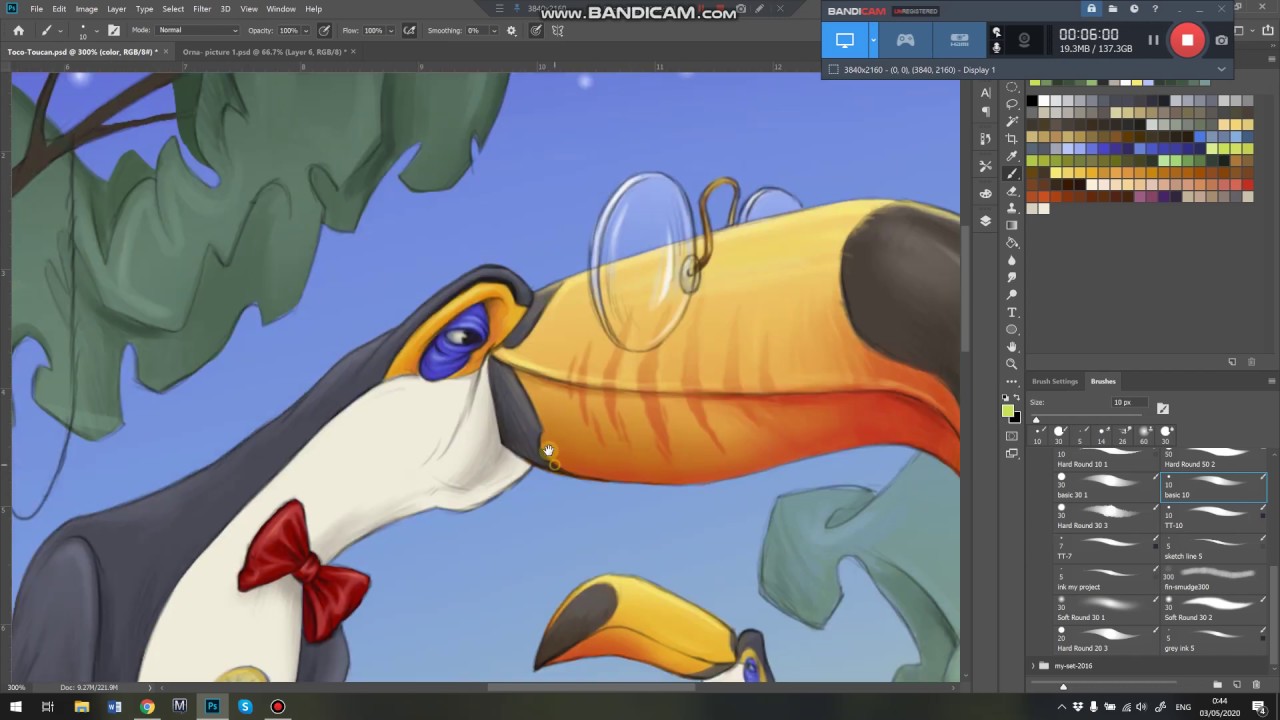Toggle symmetry paint butterfly option
Image resolution: width=1280 pixels, height=720 pixels.
[557, 31]
